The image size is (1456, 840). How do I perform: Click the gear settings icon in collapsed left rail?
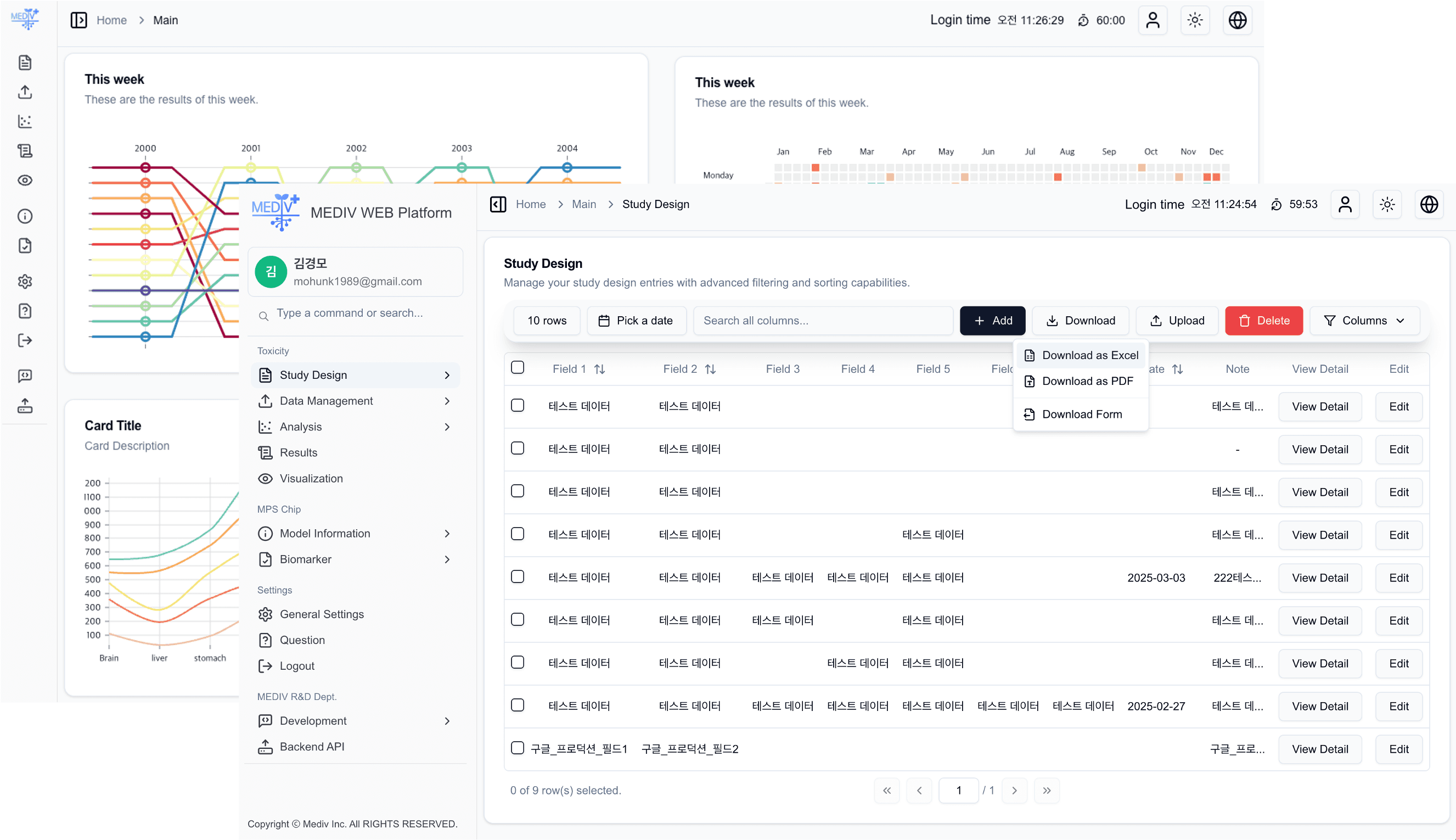coord(25,282)
